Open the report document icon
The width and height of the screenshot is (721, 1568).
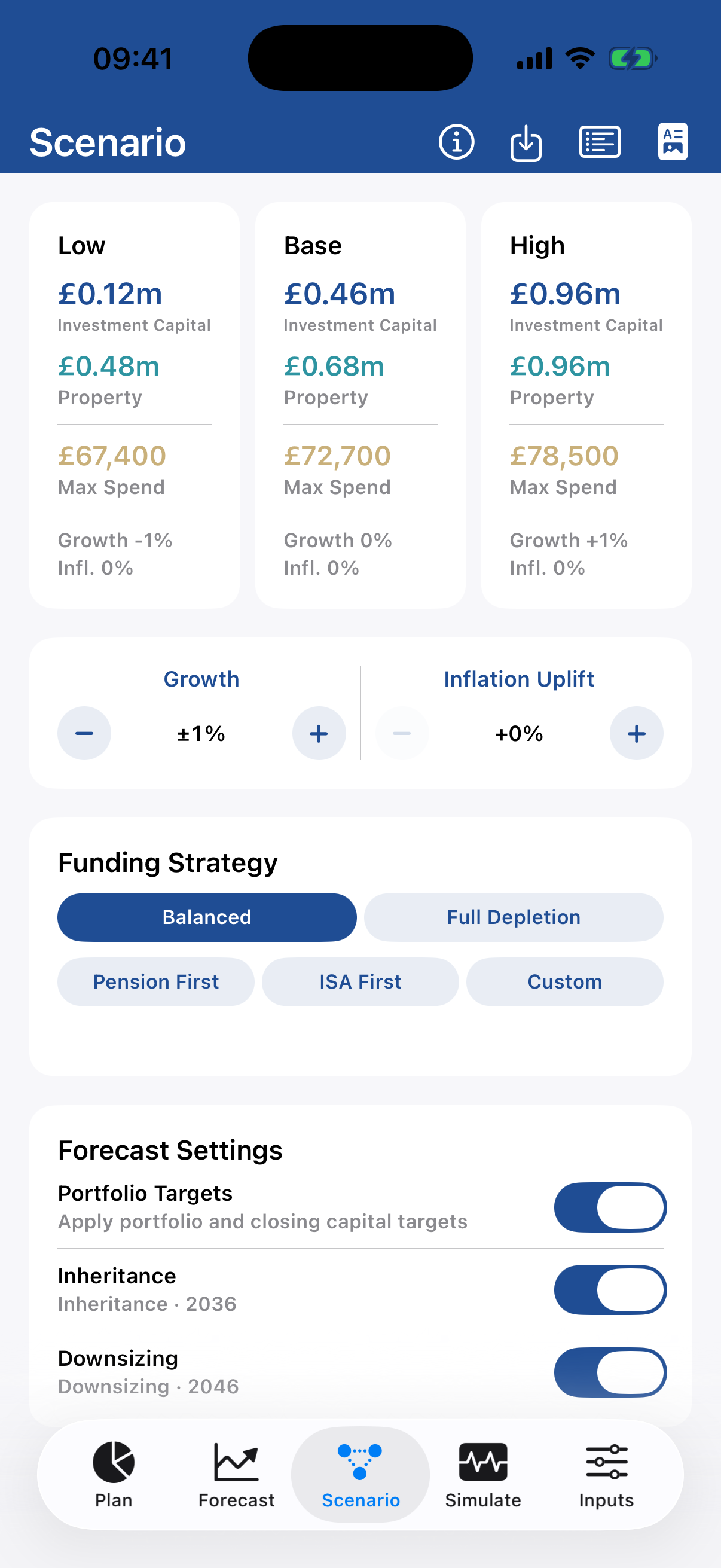pyautogui.click(x=673, y=142)
